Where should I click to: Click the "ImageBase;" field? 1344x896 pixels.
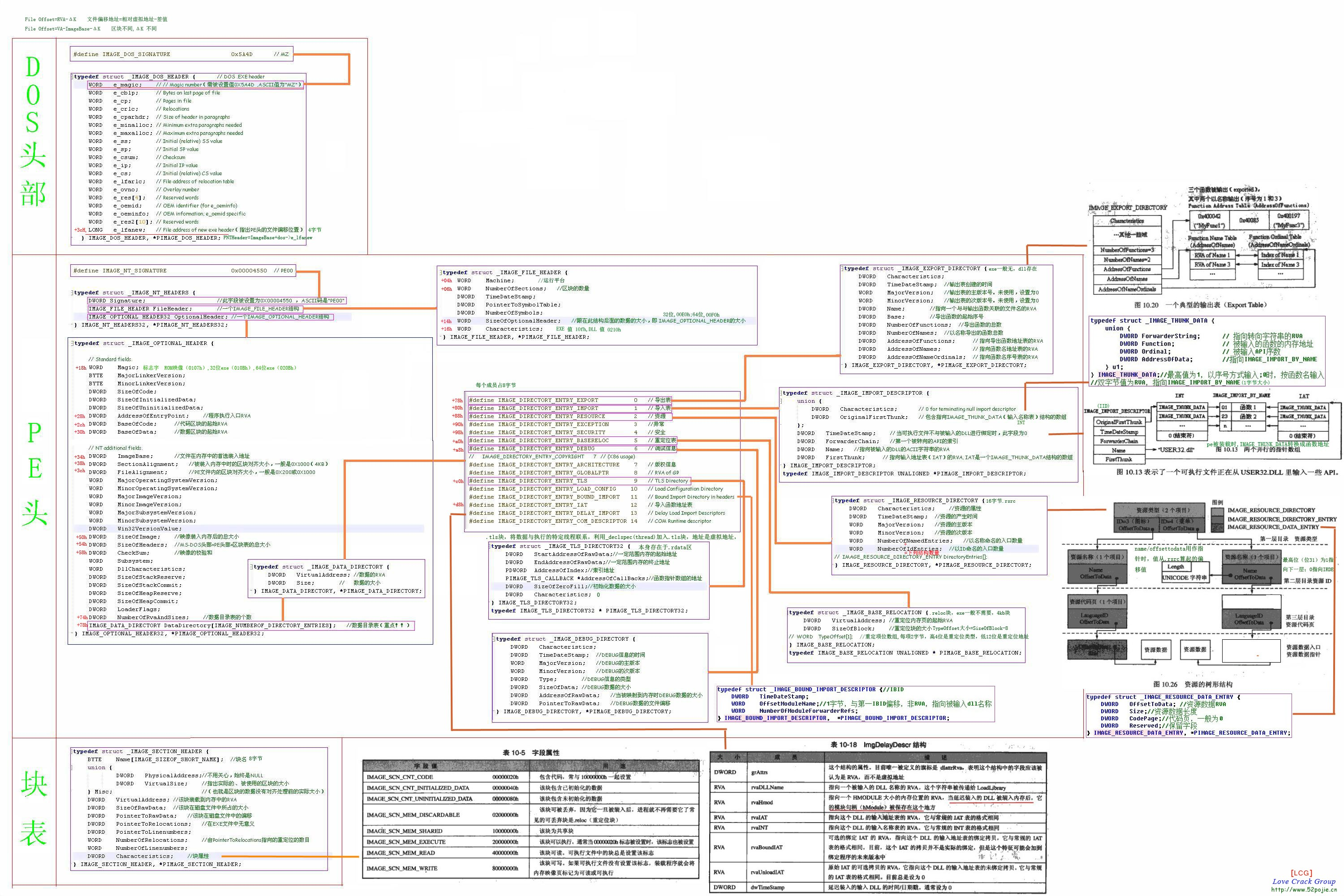pyautogui.click(x=135, y=456)
